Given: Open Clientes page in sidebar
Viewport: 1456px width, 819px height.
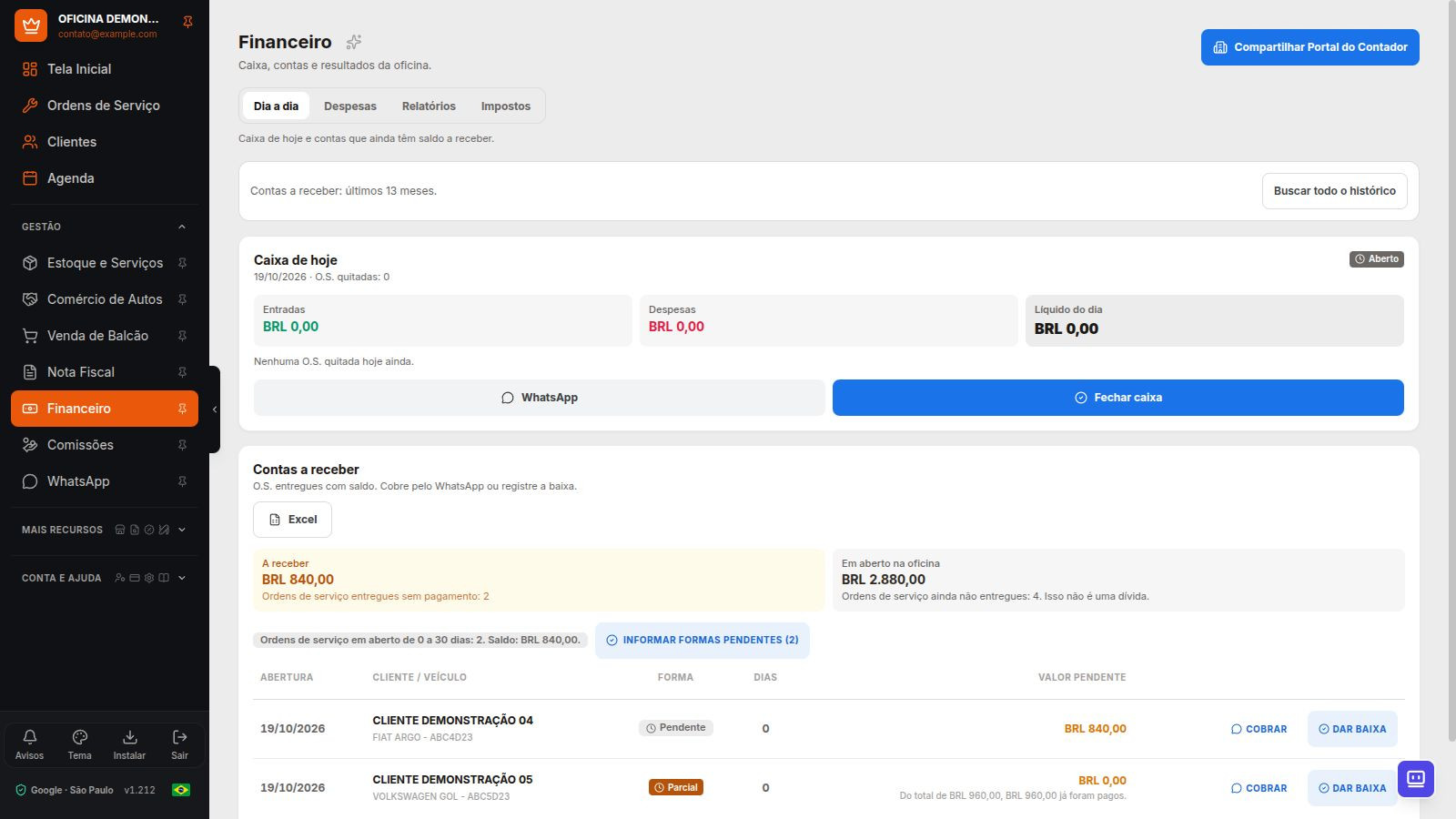Looking at the screenshot, I should click(x=105, y=142).
